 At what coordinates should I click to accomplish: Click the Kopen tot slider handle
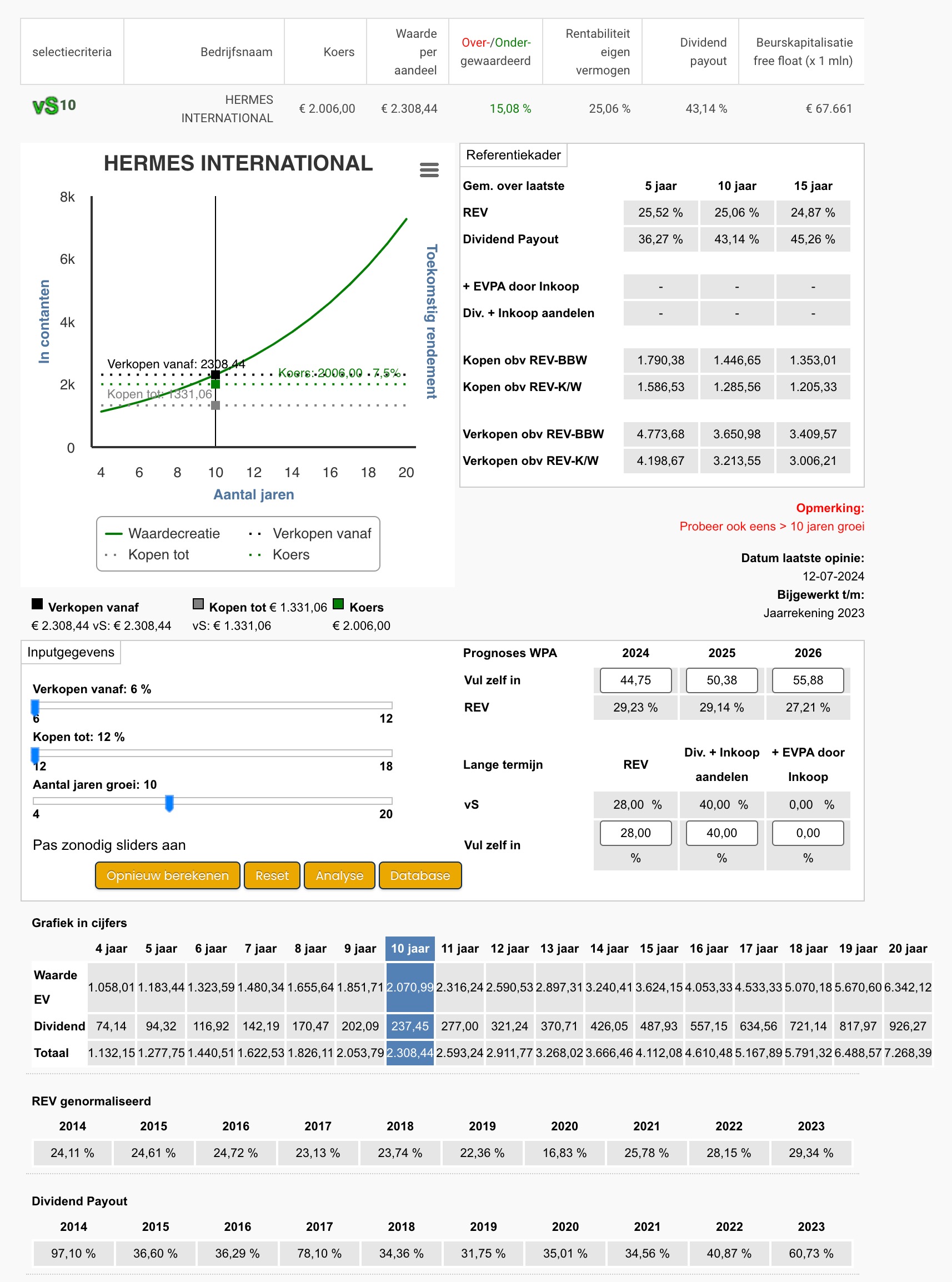(35, 755)
